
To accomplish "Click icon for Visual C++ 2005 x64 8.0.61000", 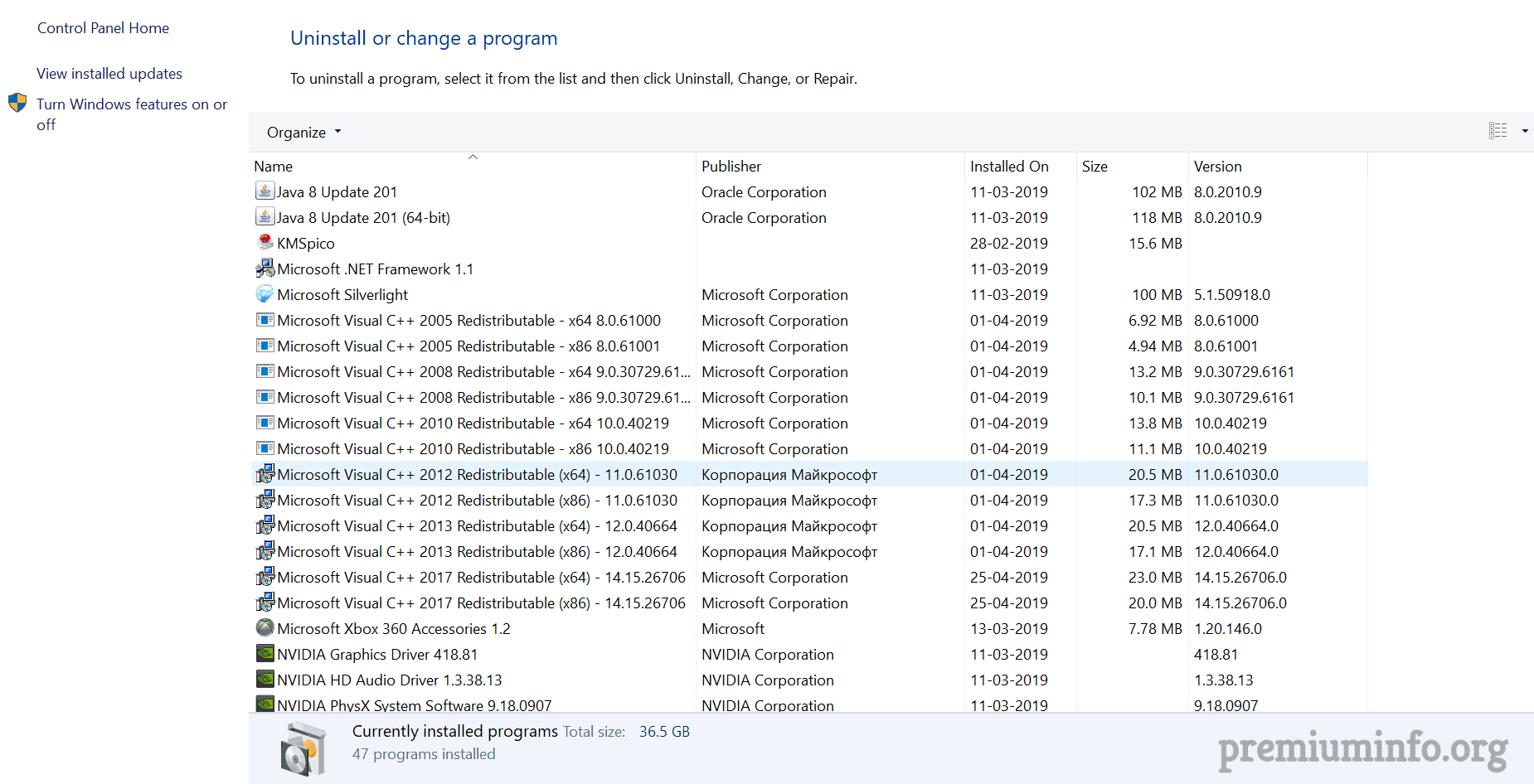I will click(x=265, y=319).
